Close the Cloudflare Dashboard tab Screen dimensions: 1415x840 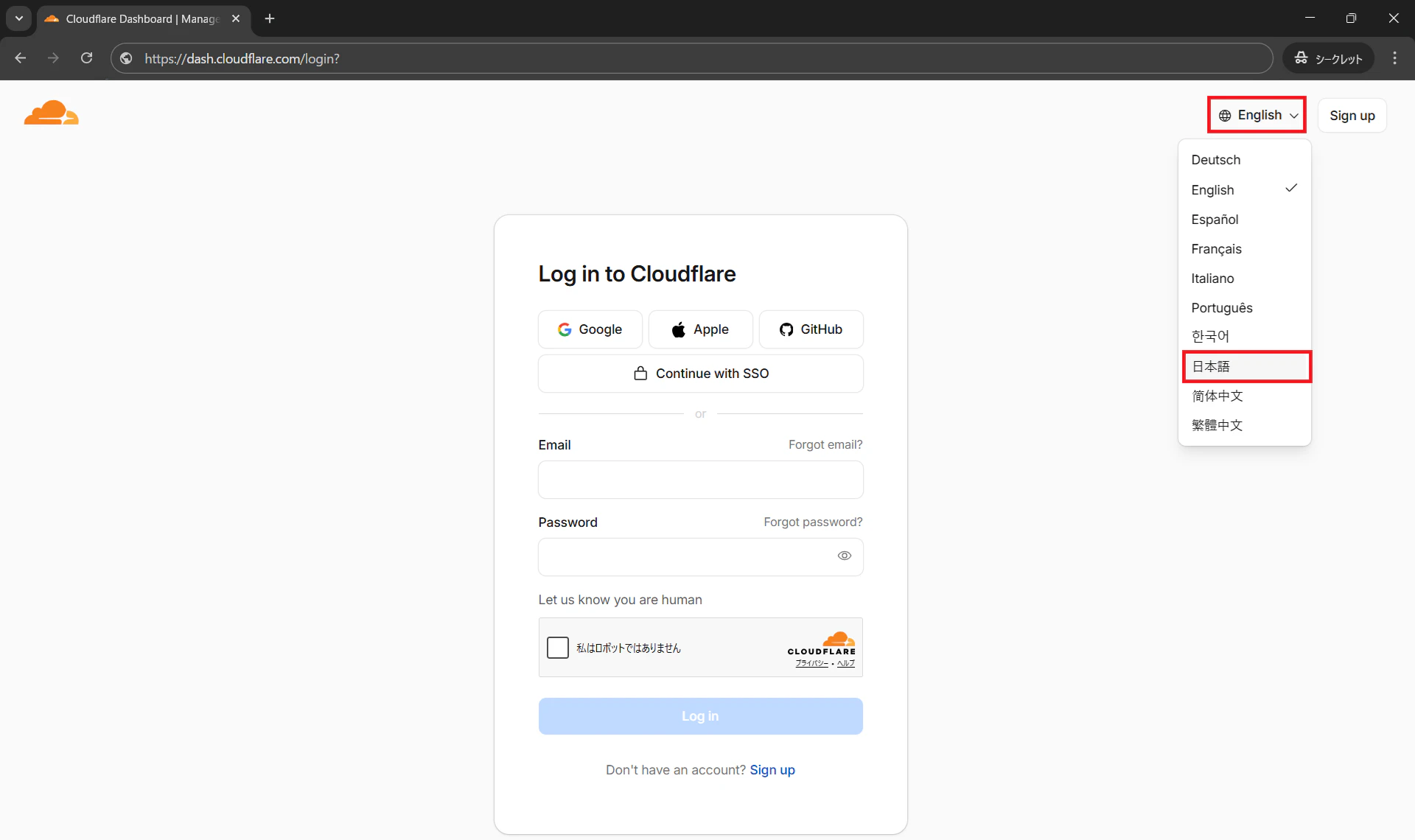236,18
